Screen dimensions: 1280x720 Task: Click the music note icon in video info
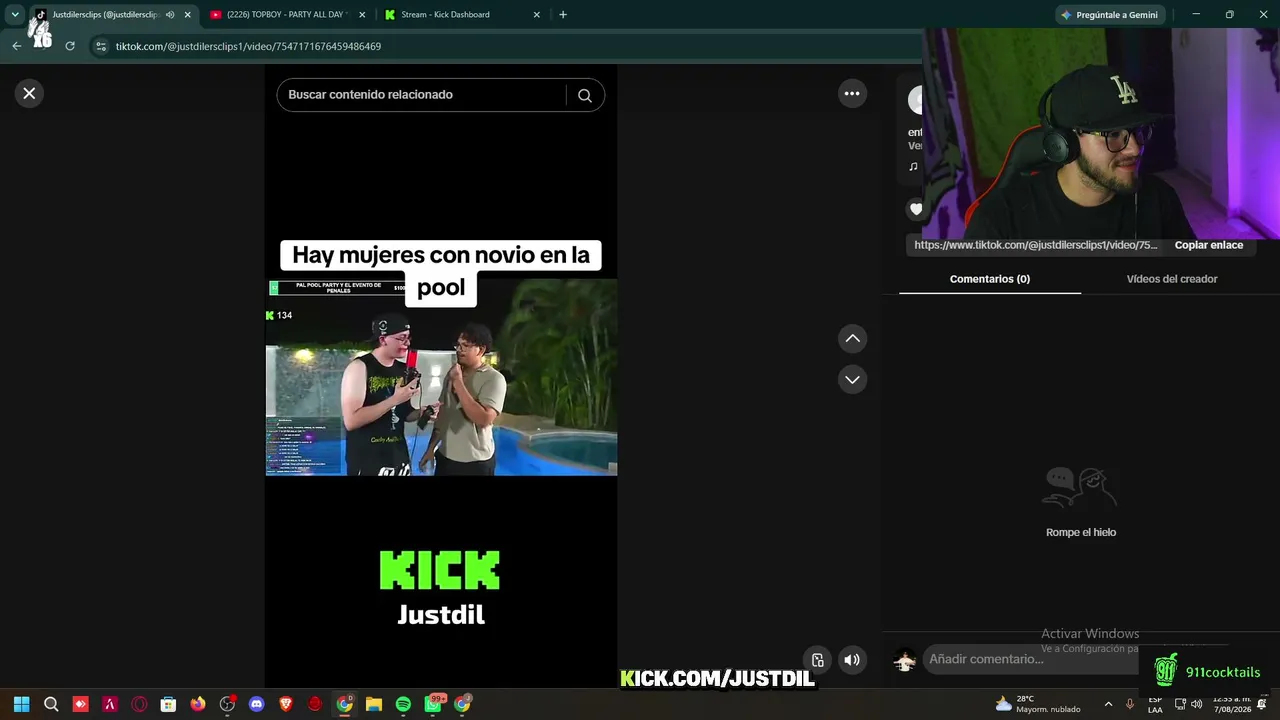(913, 167)
